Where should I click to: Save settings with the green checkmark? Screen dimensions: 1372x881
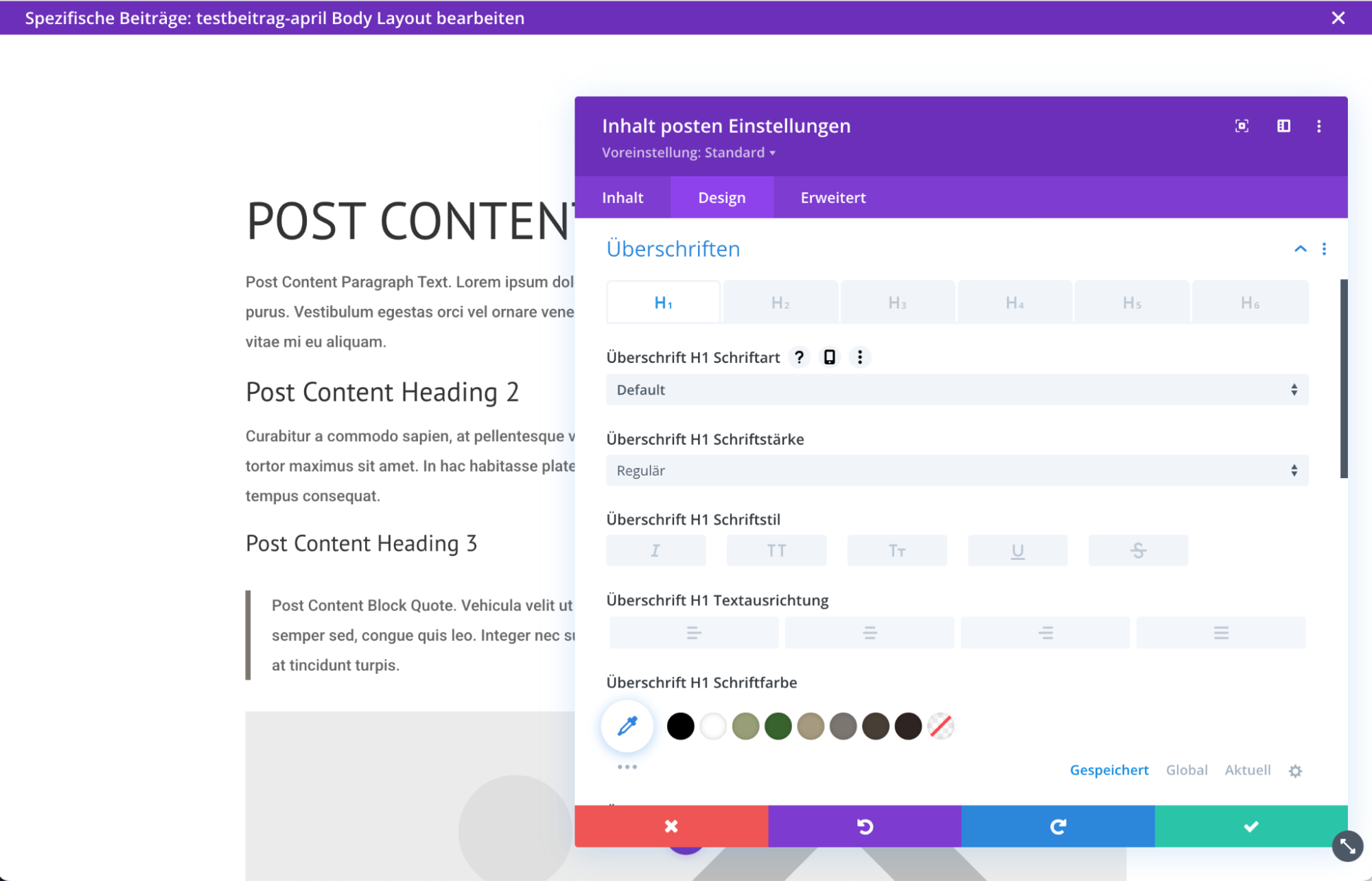[x=1251, y=827]
